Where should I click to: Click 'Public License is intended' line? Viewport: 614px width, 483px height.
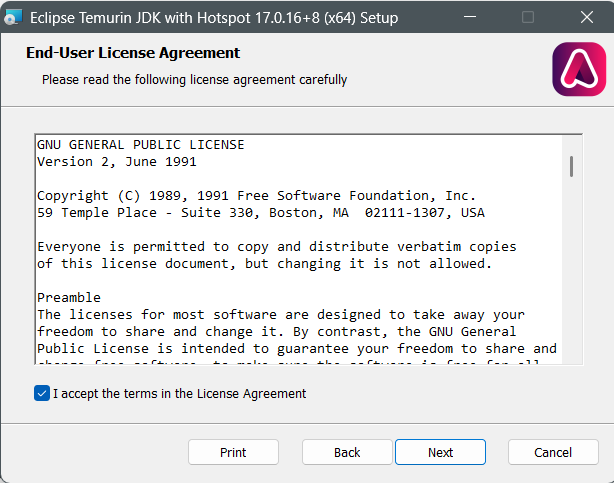pyautogui.click(x=297, y=348)
